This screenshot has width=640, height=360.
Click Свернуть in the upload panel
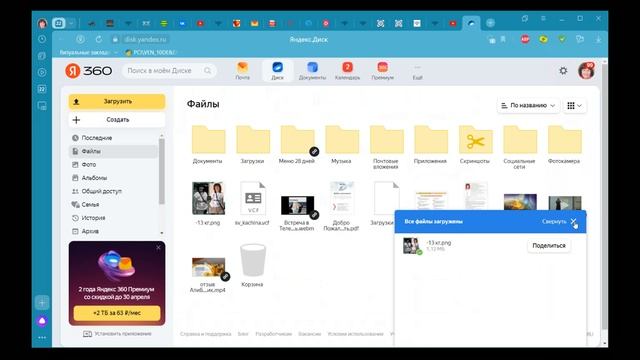point(554,222)
